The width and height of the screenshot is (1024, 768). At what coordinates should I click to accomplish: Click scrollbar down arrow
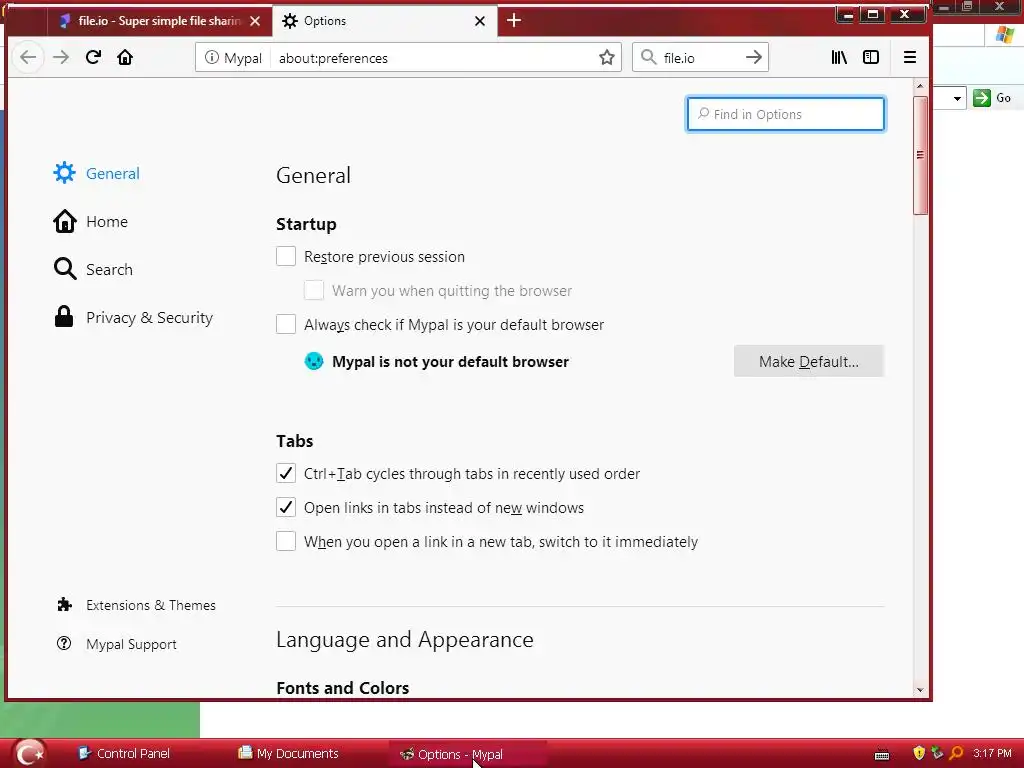point(920,690)
